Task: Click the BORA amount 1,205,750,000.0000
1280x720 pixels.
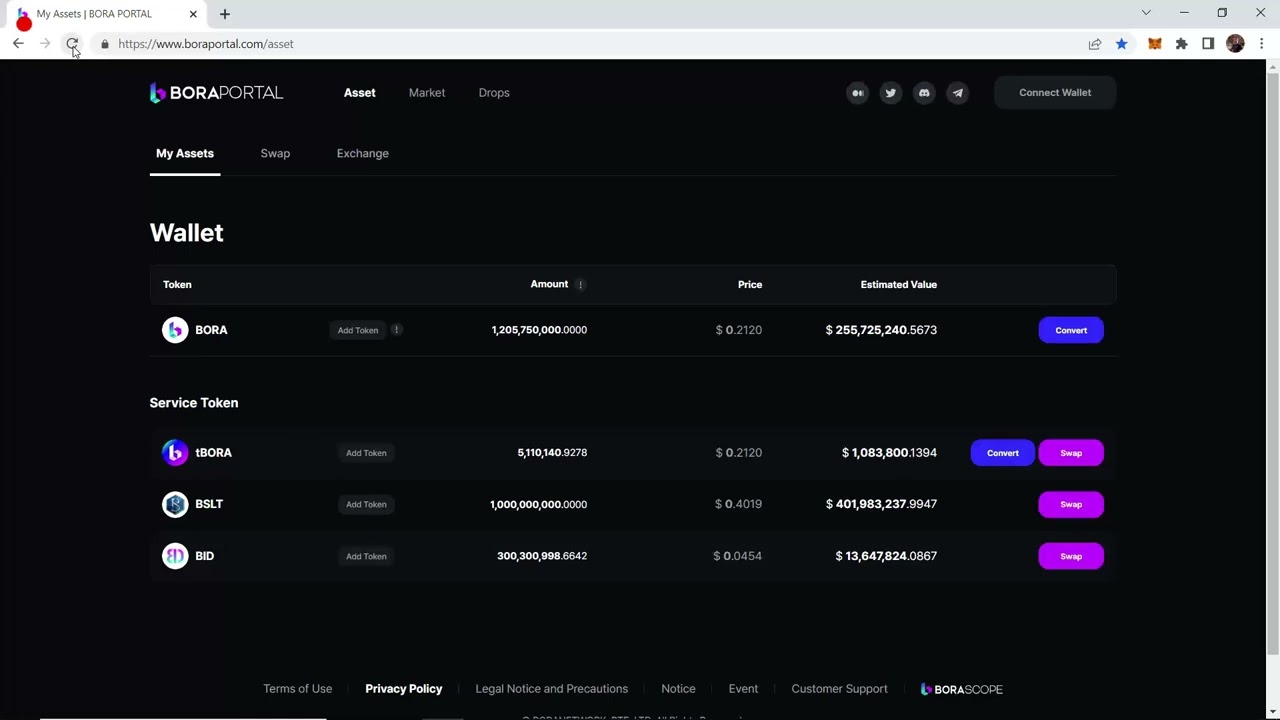Action: tap(539, 330)
